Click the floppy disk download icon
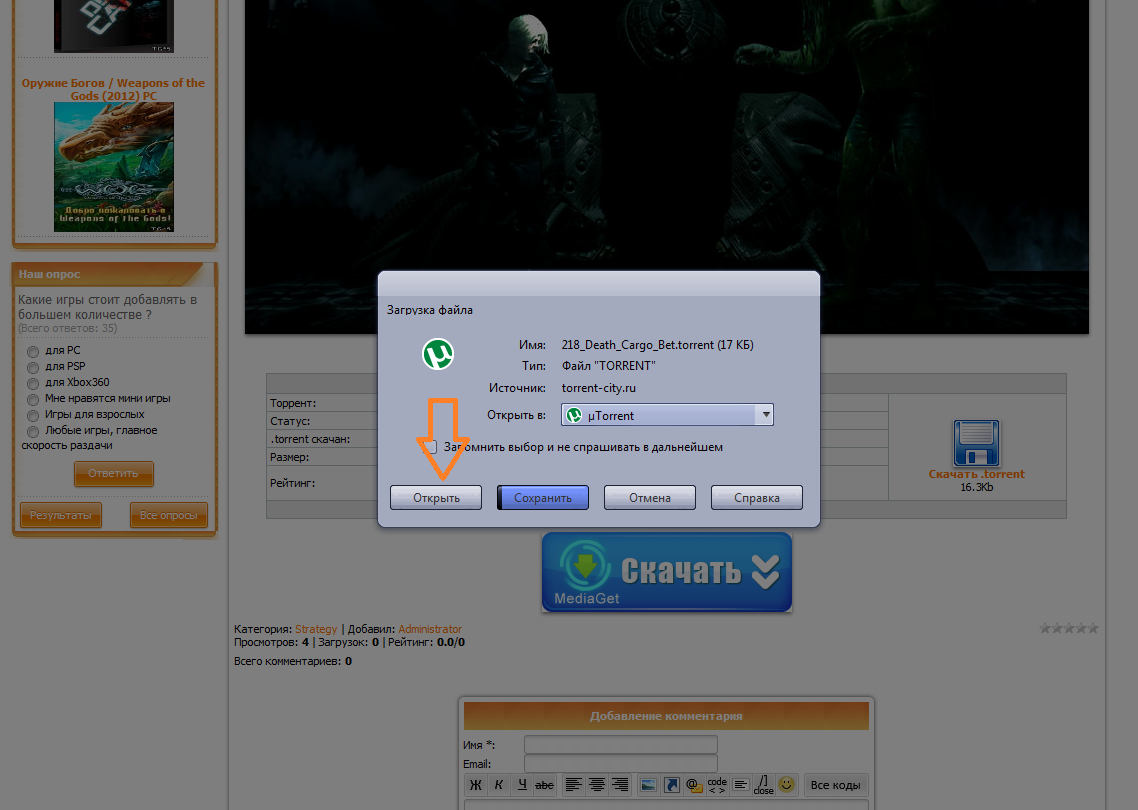The image size is (1138, 810). [x=976, y=443]
